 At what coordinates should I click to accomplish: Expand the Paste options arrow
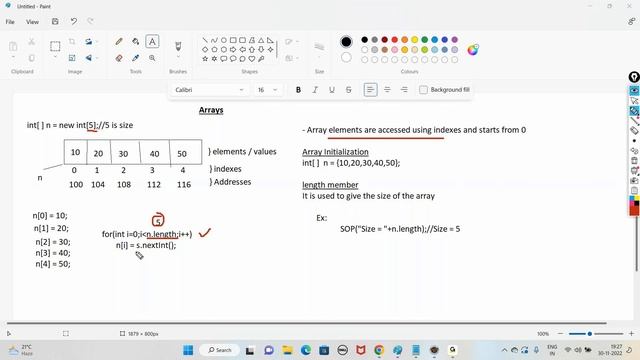tap(13, 58)
